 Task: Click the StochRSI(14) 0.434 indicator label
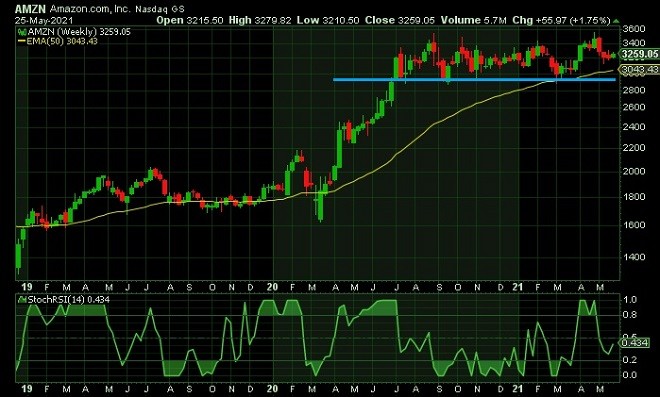pos(69,300)
